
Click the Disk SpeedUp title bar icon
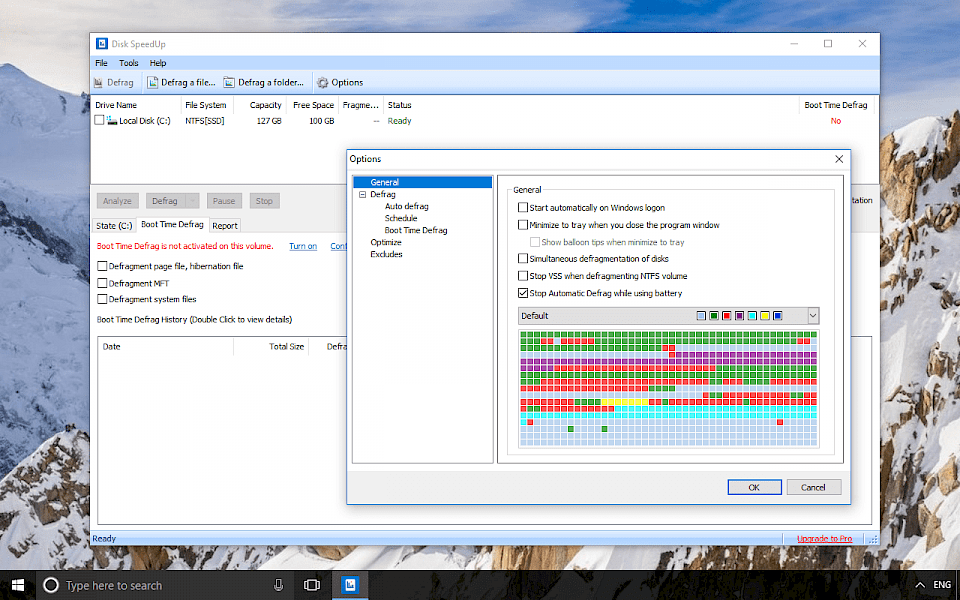102,43
